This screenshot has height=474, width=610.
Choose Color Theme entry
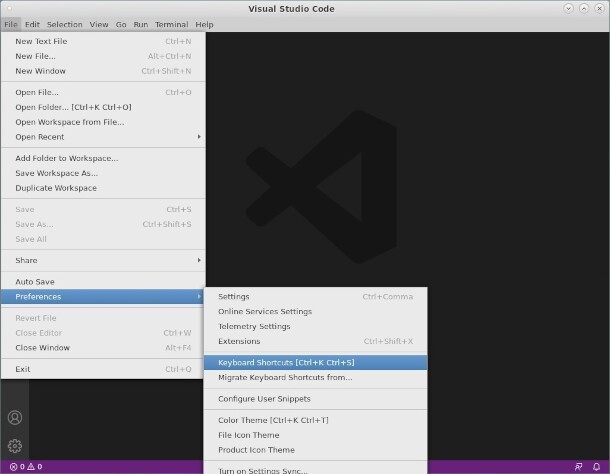316,420
